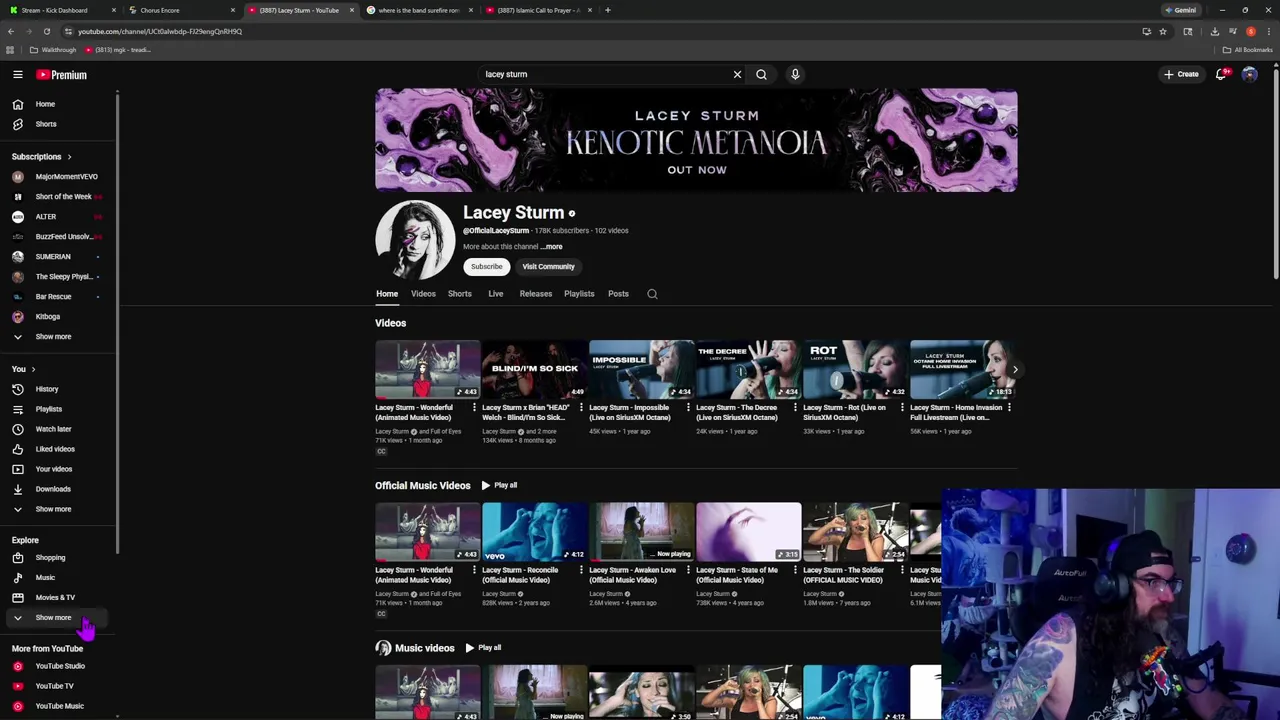Screen dimensions: 1280x720
Task: Switch to the Playlists channel tab
Action: point(579,294)
